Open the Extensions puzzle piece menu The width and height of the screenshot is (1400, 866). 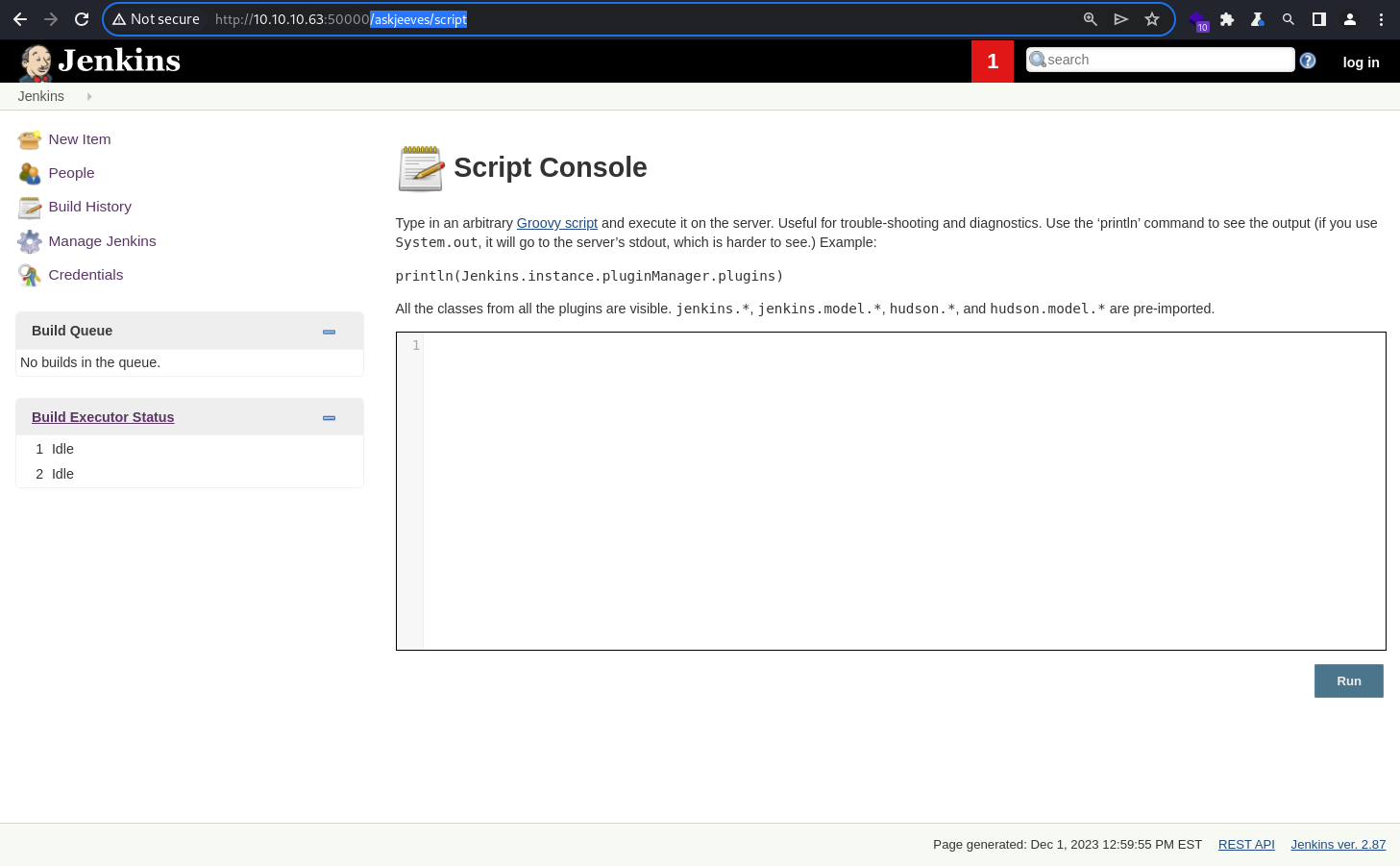click(1227, 19)
